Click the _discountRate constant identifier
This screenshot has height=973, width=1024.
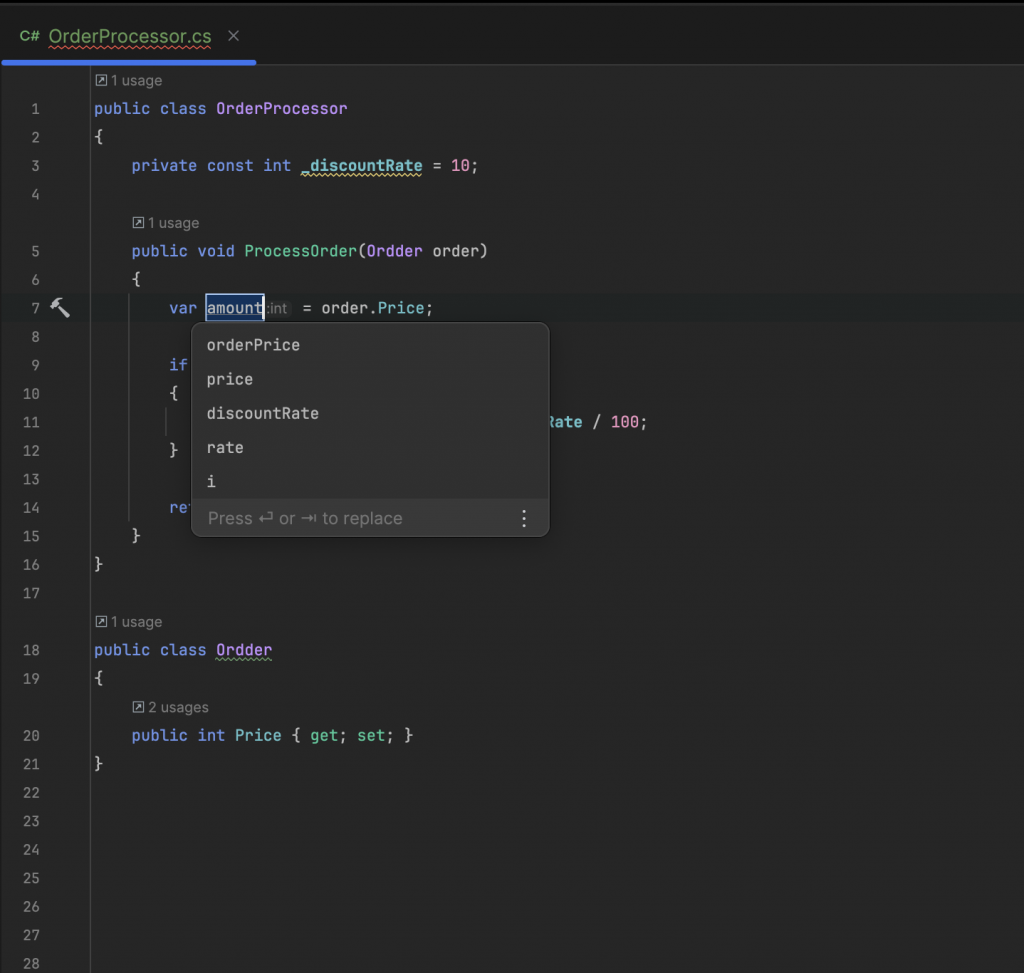coord(361,166)
